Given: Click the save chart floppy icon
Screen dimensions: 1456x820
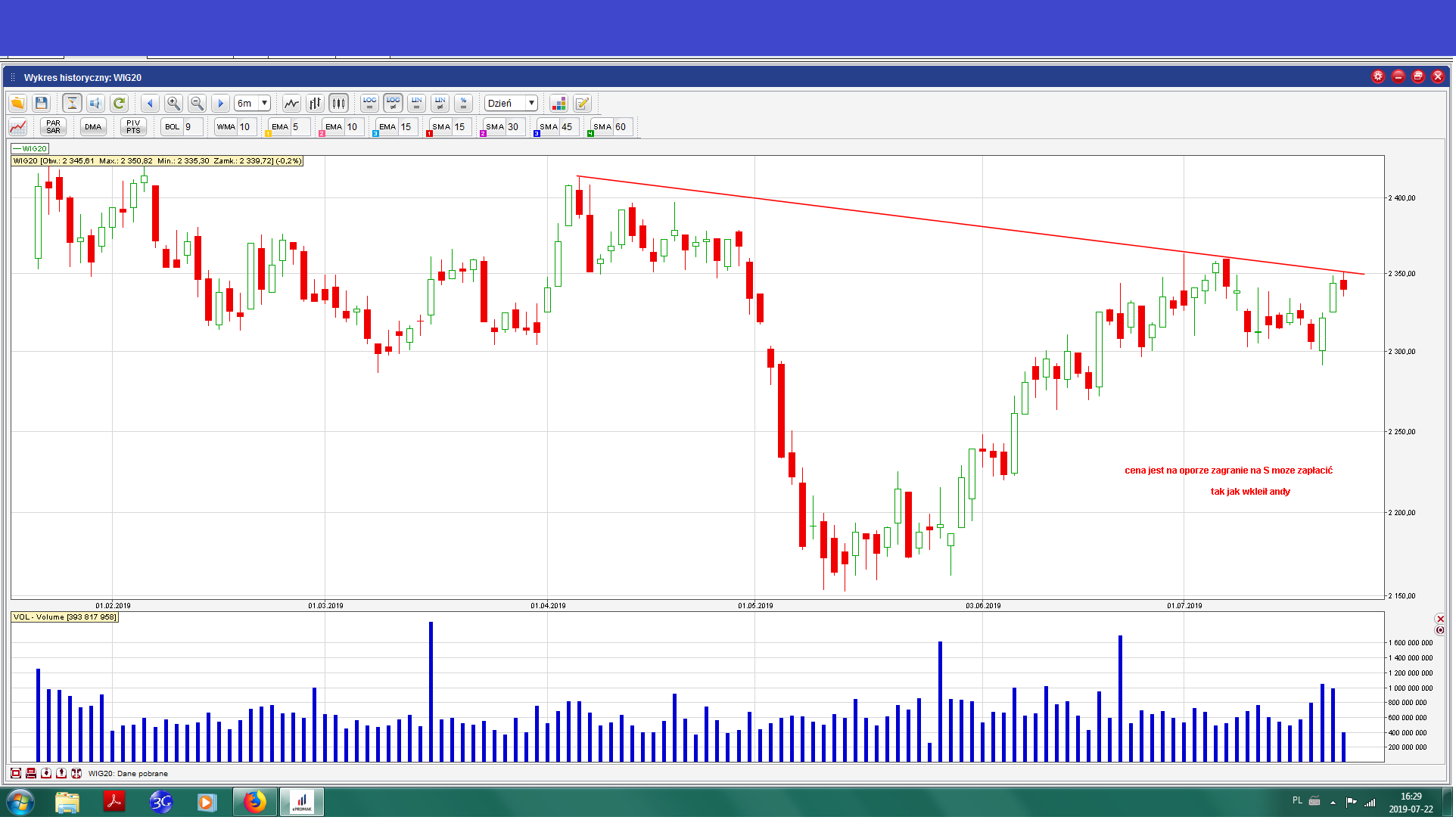Looking at the screenshot, I should click(x=42, y=104).
